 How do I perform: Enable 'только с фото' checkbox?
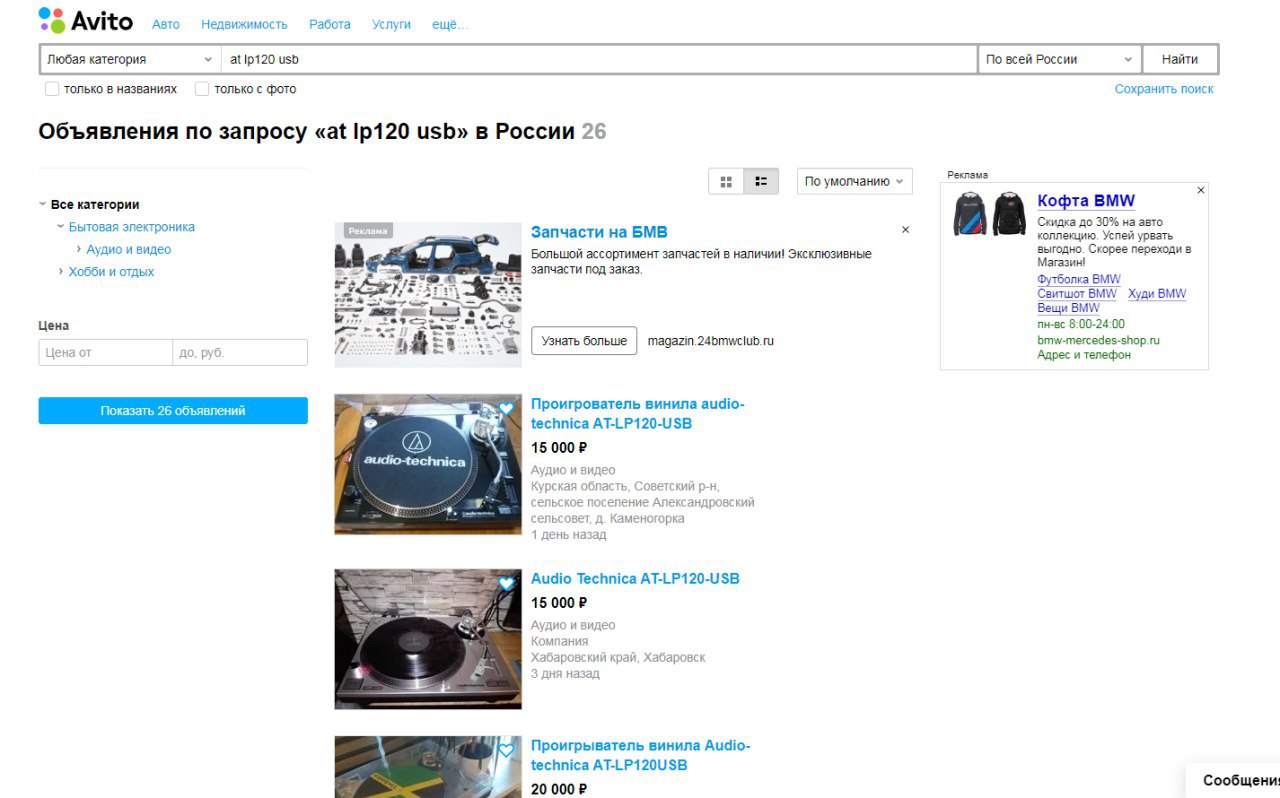pyautogui.click(x=202, y=89)
